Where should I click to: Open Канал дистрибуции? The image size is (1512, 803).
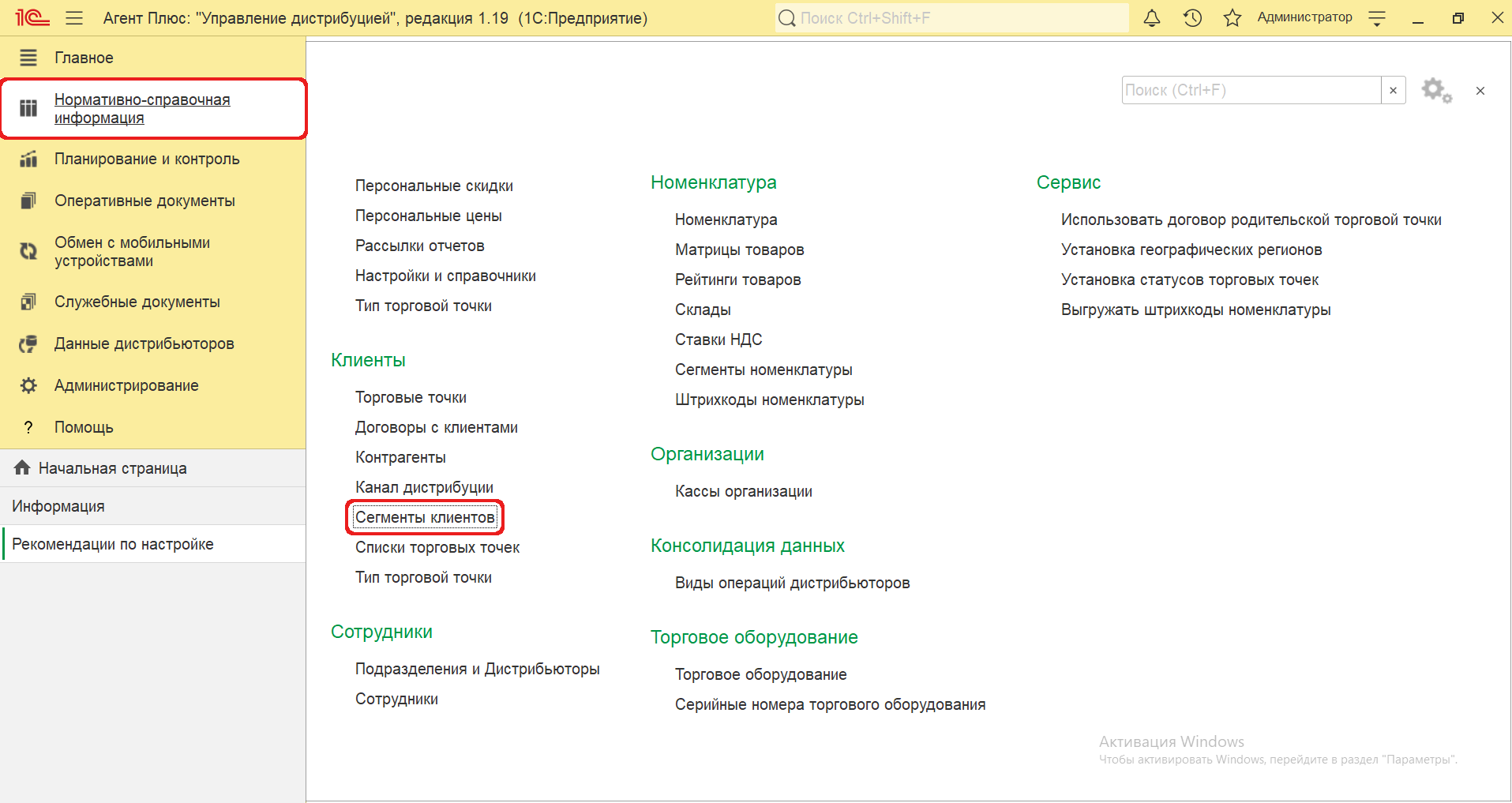point(424,487)
